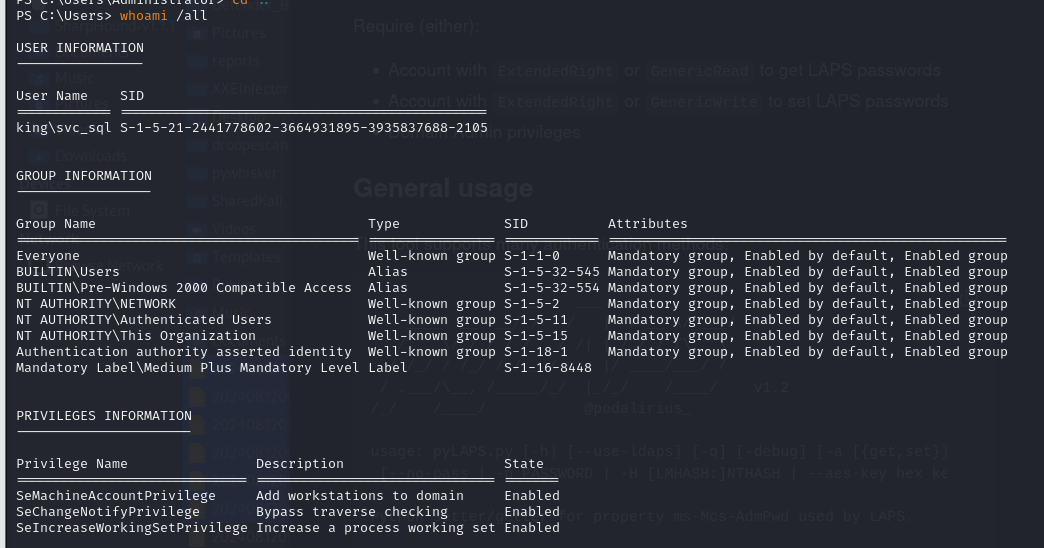The image size is (1044, 548).
Task: Click the user SID ending in 2105
Action: pyautogui.click(x=304, y=128)
